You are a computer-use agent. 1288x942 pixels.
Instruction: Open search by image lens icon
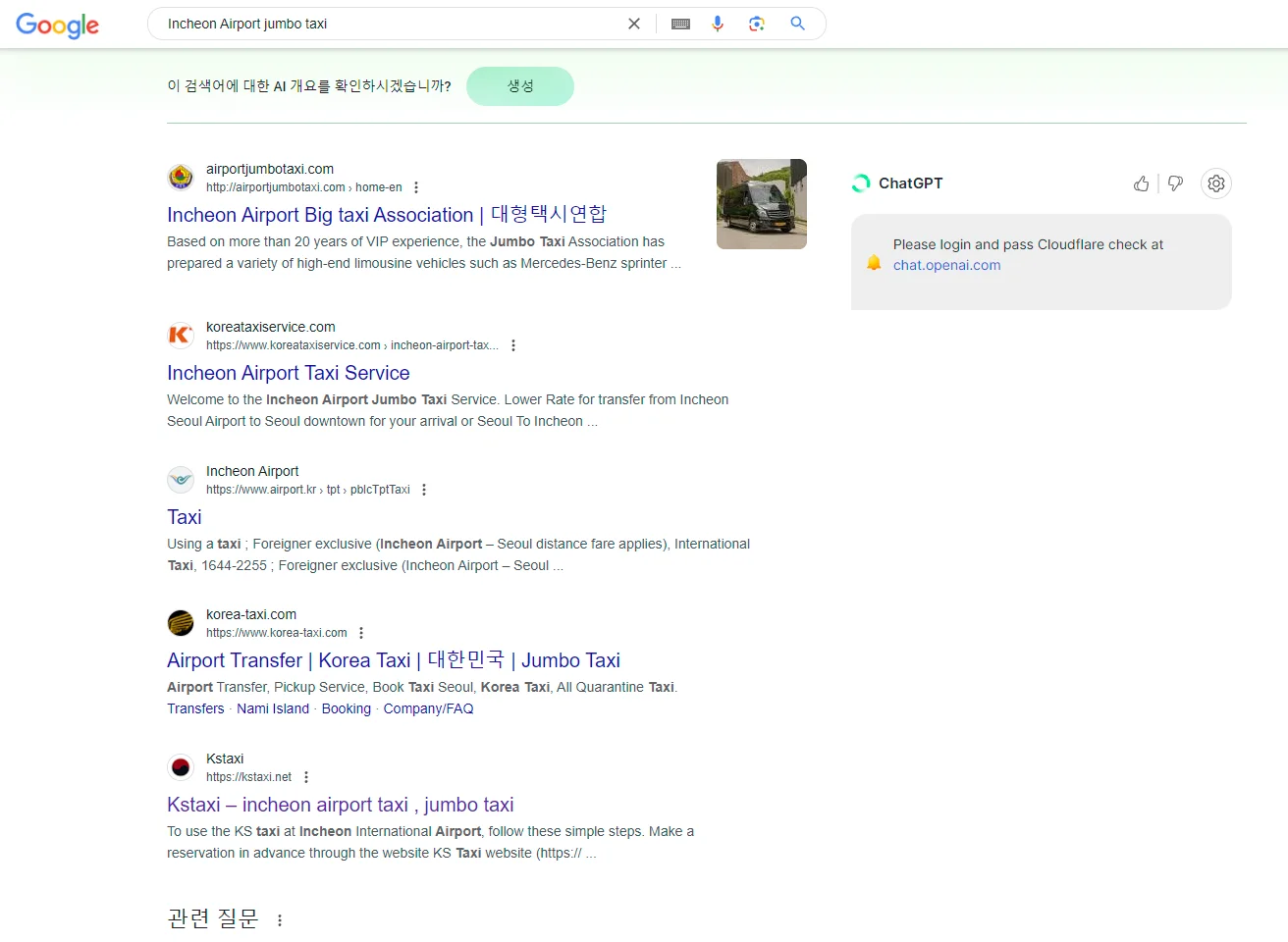(x=757, y=24)
